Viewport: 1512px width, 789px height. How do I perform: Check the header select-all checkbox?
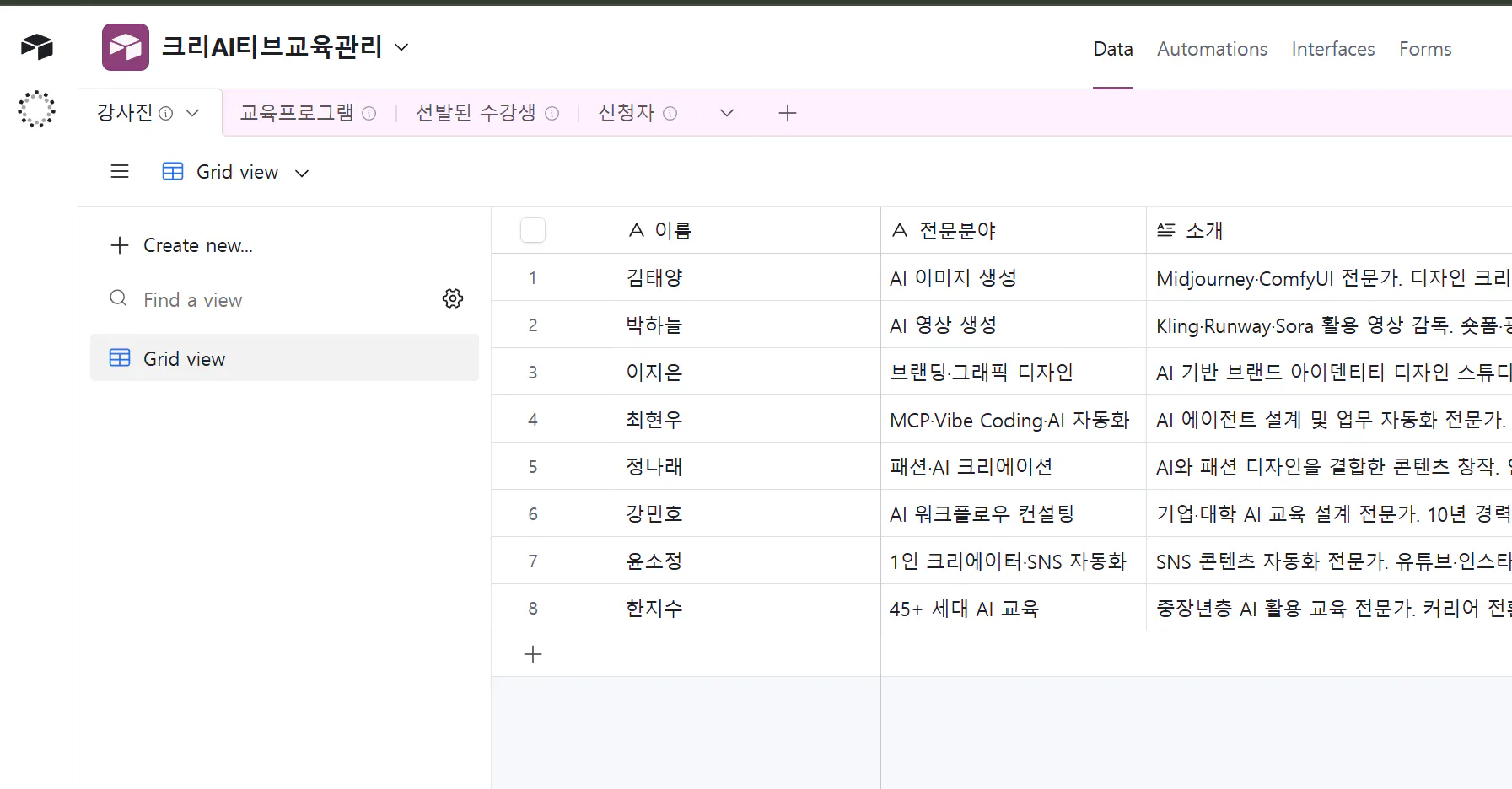tap(533, 229)
